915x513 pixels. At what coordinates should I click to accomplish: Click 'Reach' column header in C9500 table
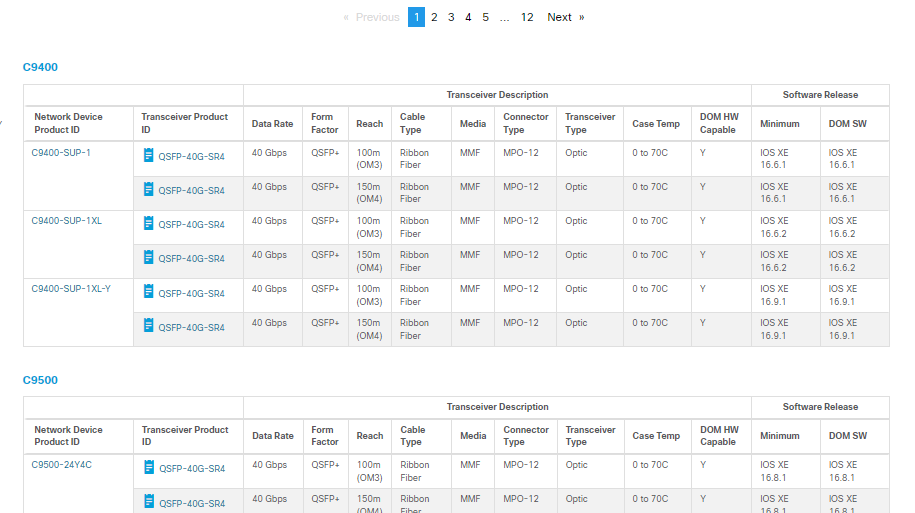click(x=370, y=436)
